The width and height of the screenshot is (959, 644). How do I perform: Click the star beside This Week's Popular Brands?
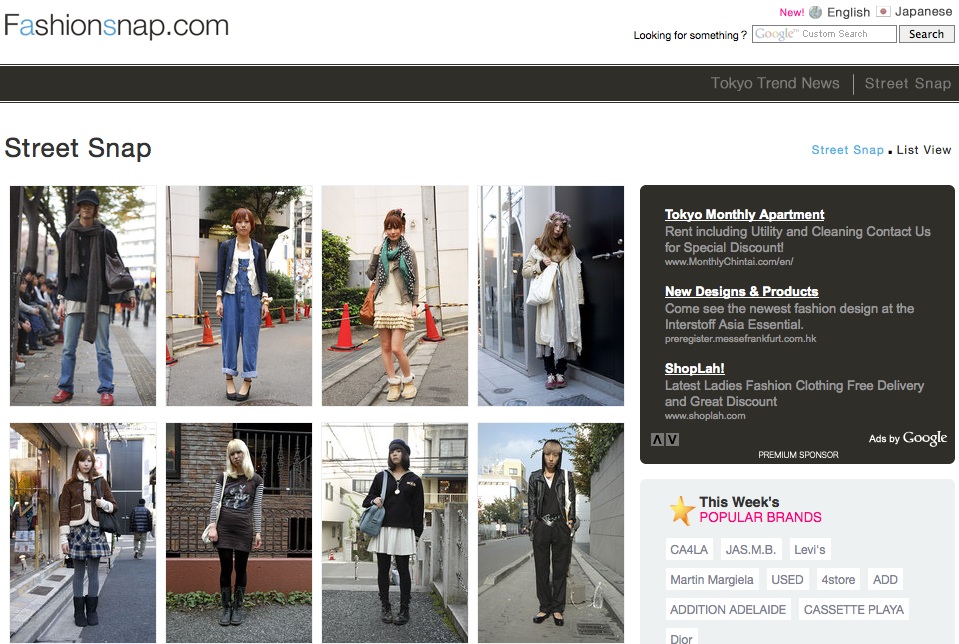pos(681,510)
